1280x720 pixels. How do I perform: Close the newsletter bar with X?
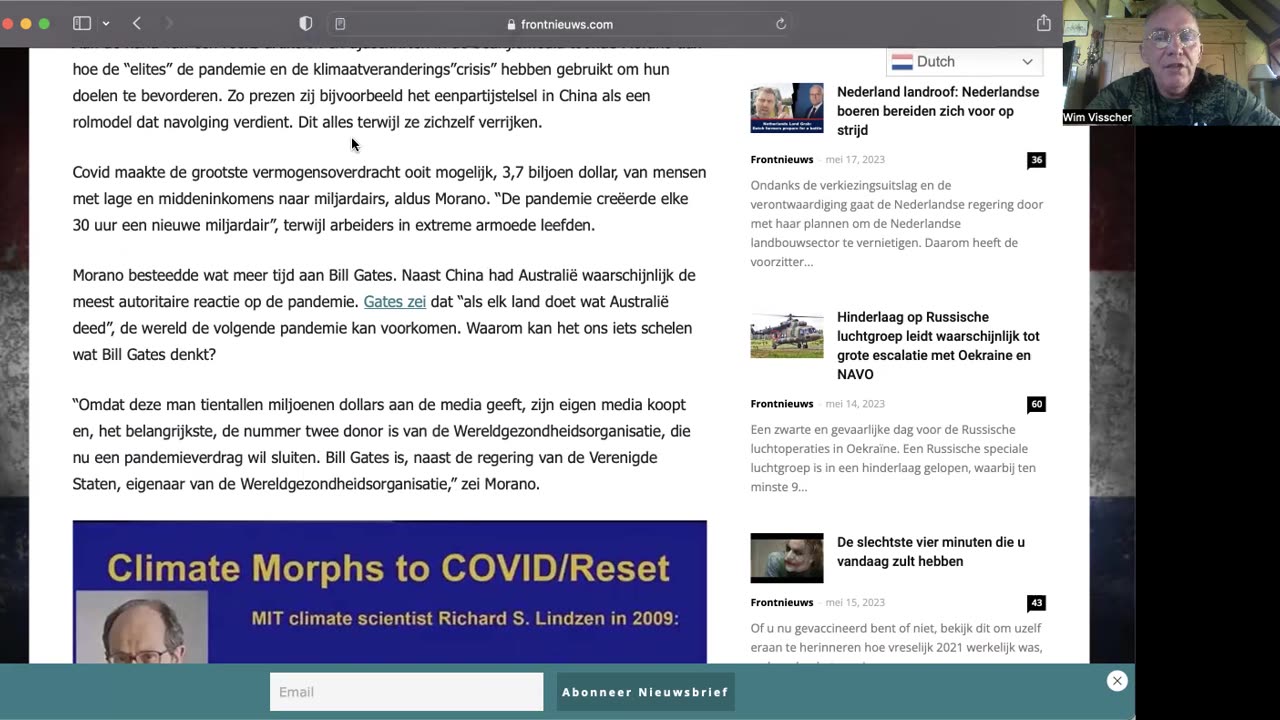1117,681
